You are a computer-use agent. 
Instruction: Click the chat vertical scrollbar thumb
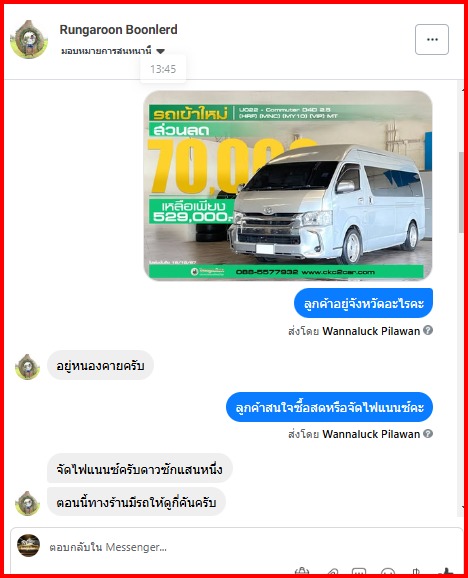click(461, 192)
